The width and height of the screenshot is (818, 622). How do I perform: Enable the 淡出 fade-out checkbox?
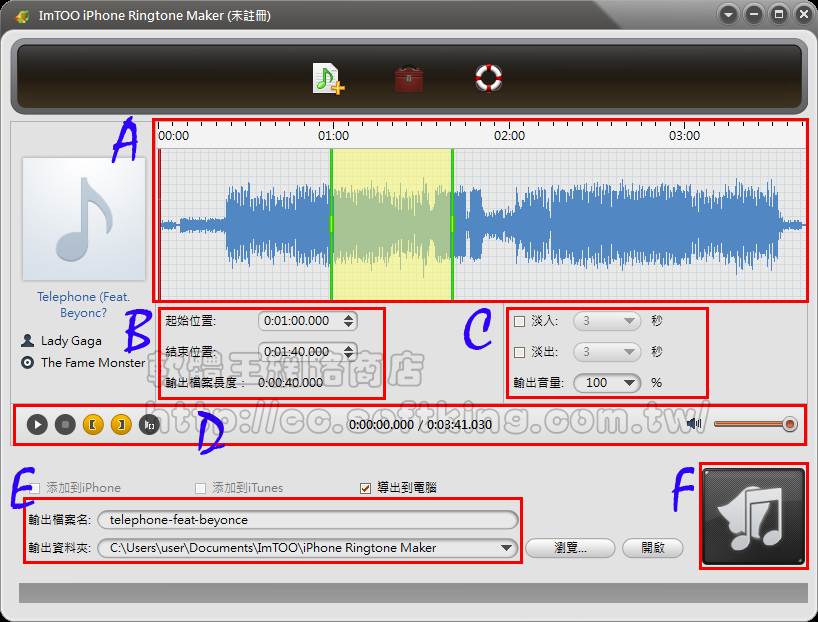click(520, 352)
